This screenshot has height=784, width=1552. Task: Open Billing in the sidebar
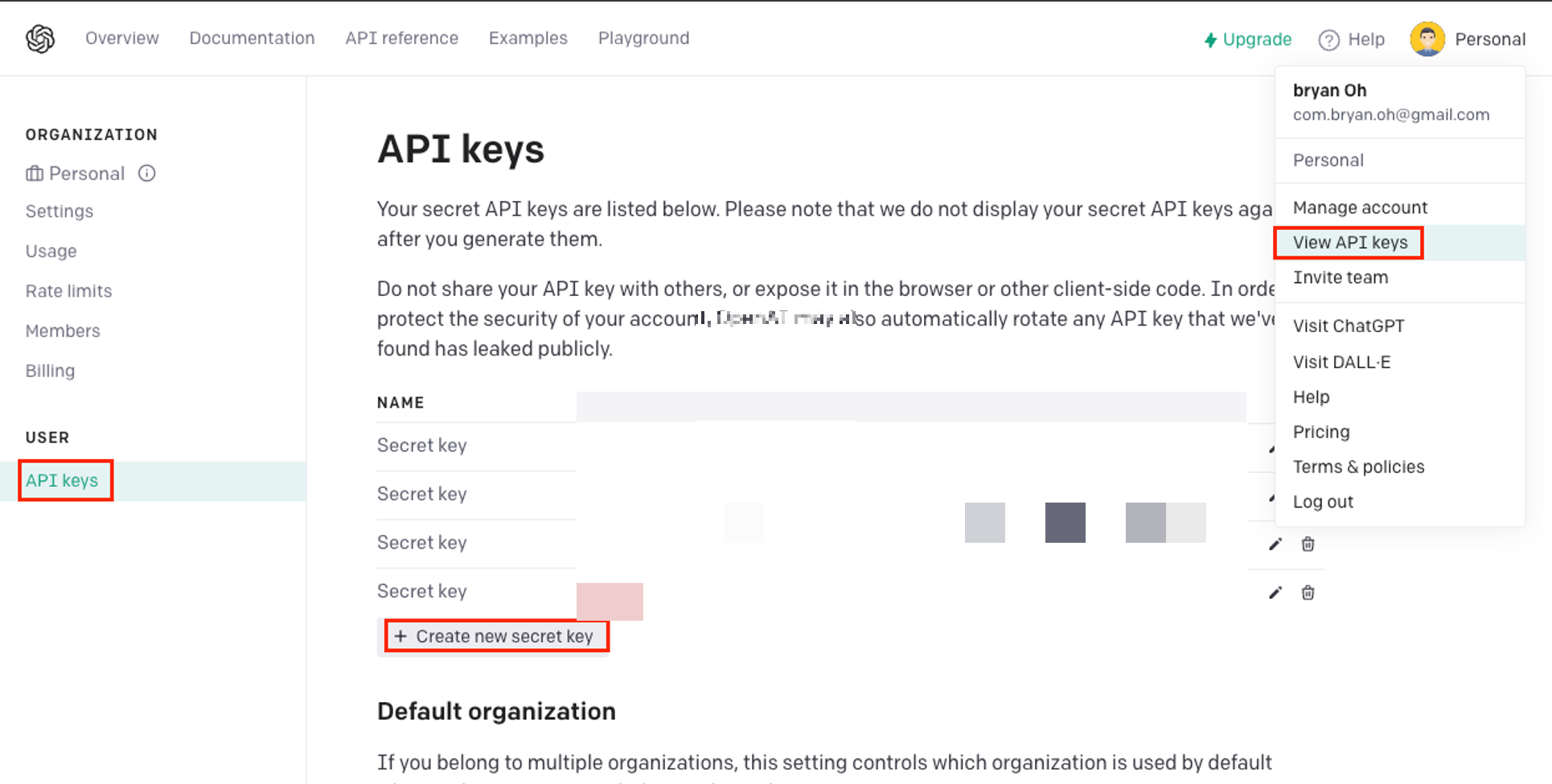tap(50, 371)
